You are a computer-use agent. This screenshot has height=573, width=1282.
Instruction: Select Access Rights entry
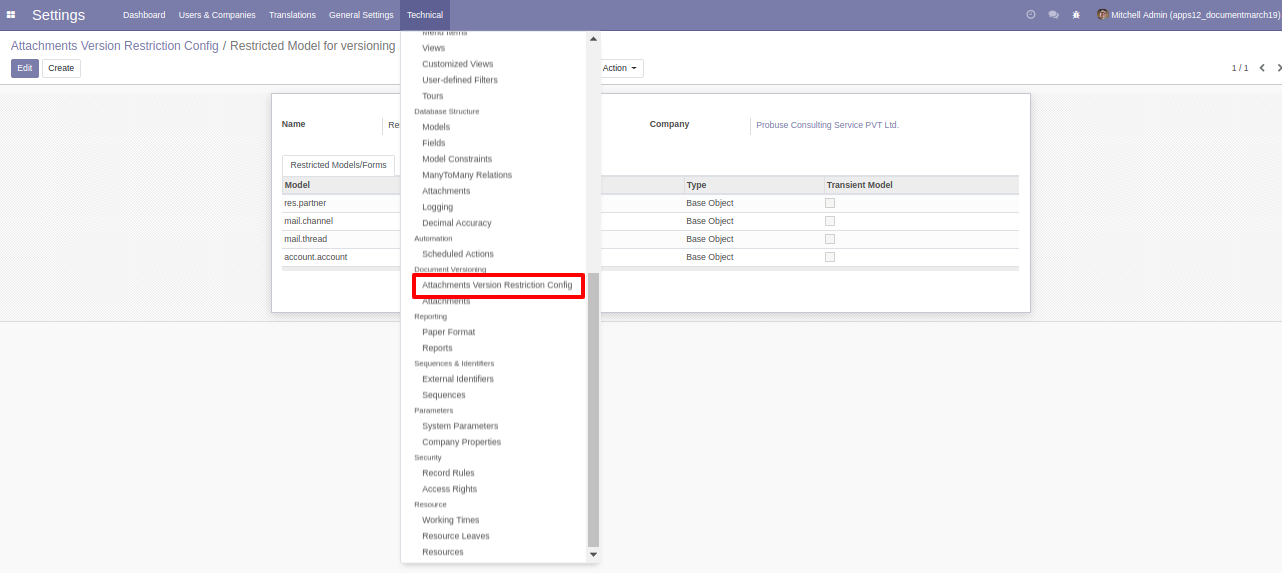point(450,489)
